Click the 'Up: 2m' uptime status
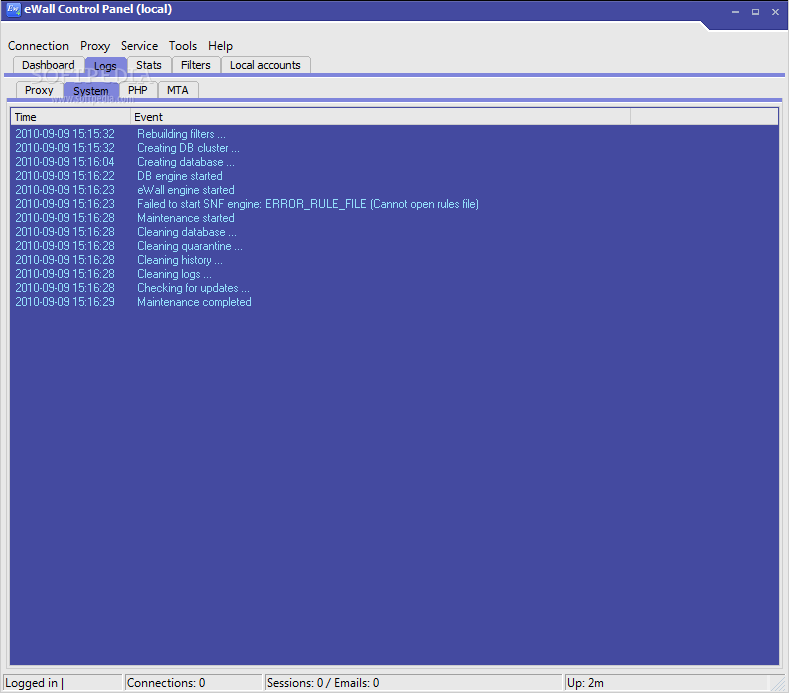 pos(669,683)
